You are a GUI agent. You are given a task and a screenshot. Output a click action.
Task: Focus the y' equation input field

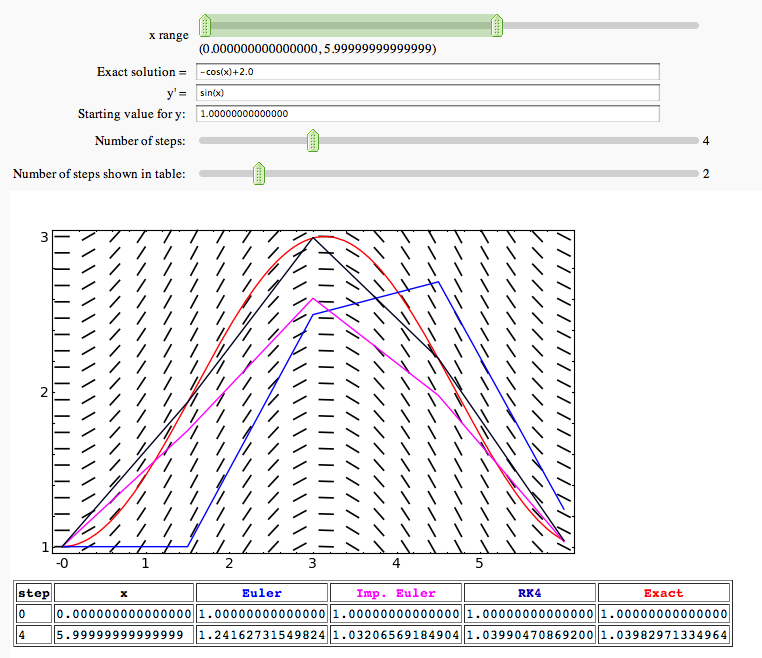tap(428, 93)
